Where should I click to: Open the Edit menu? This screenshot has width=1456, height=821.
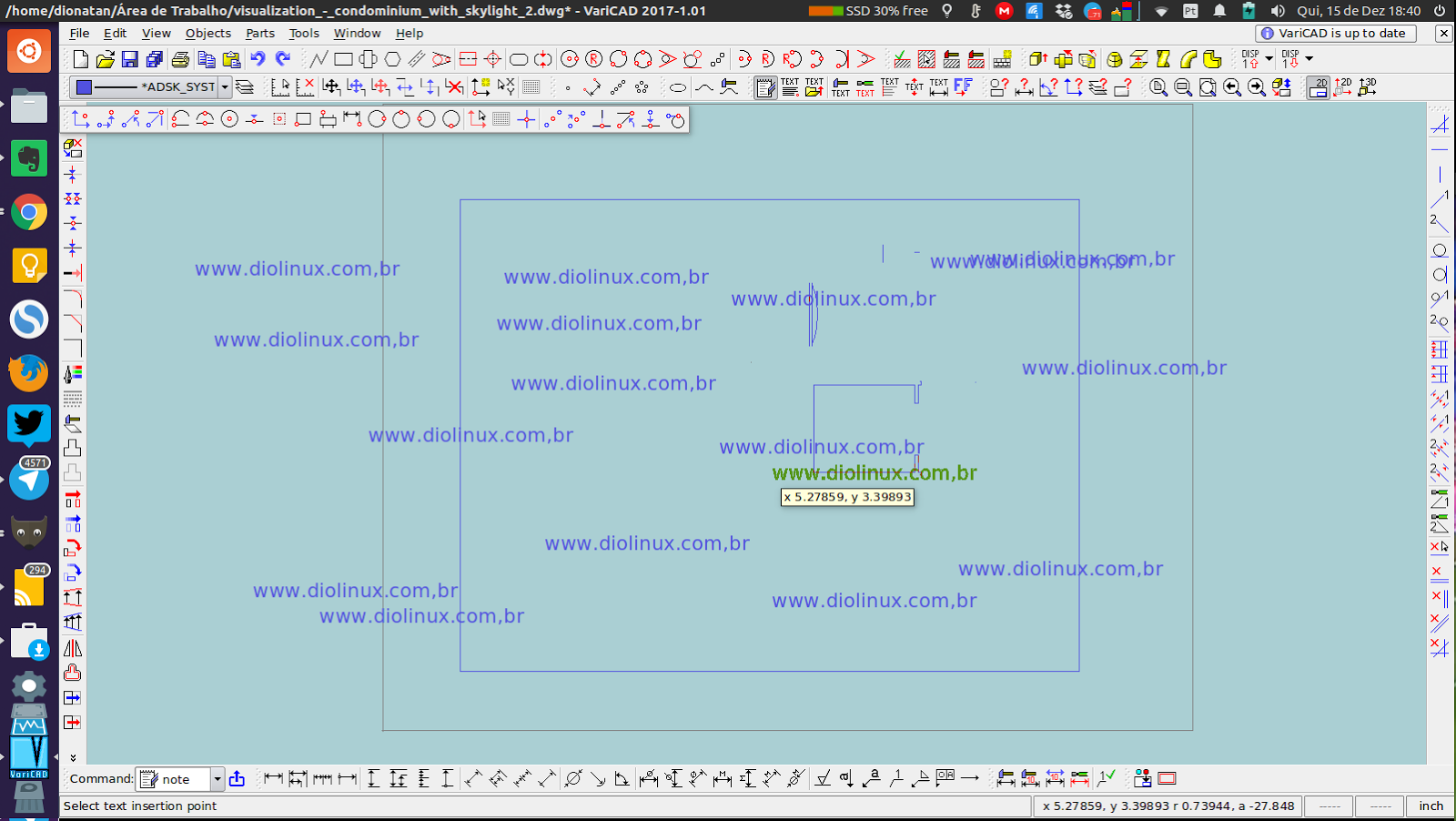[x=115, y=33]
